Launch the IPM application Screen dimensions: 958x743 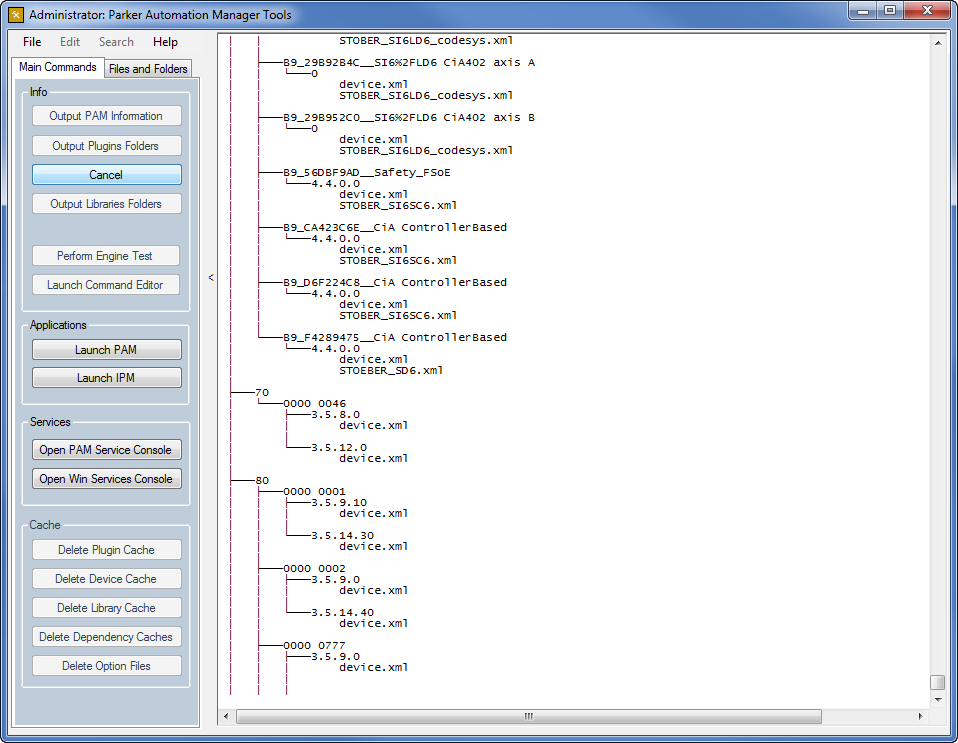coord(106,378)
